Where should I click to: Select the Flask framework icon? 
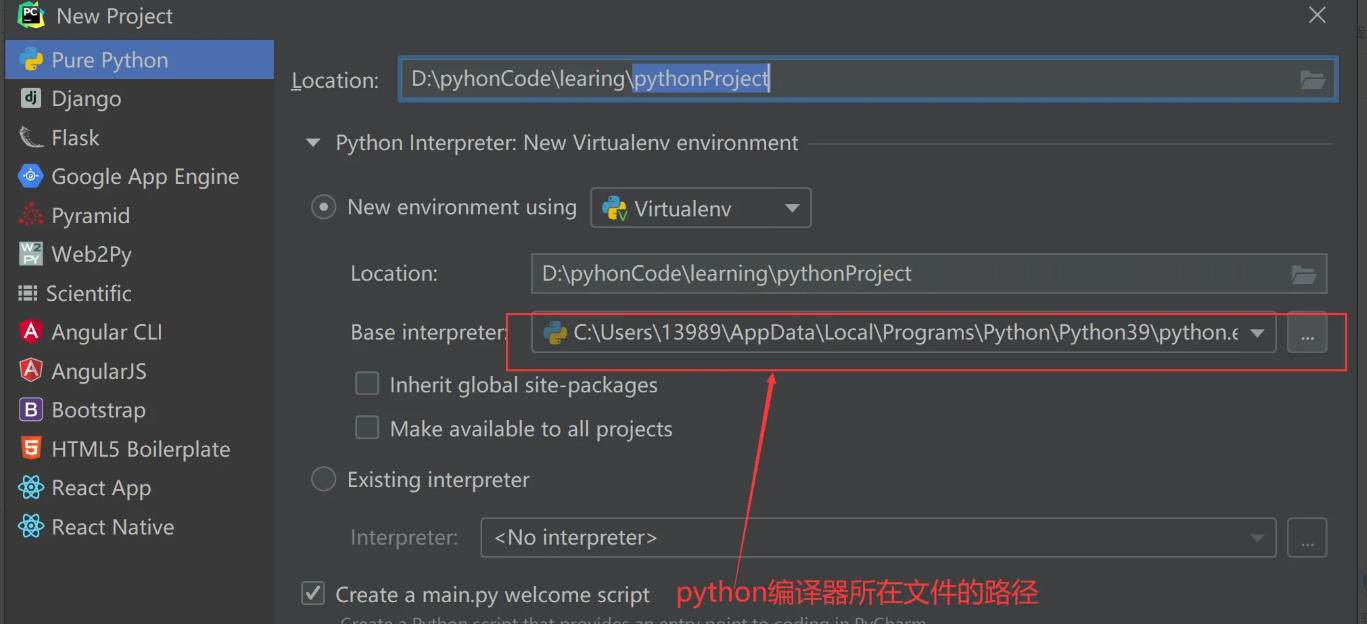[x=29, y=137]
